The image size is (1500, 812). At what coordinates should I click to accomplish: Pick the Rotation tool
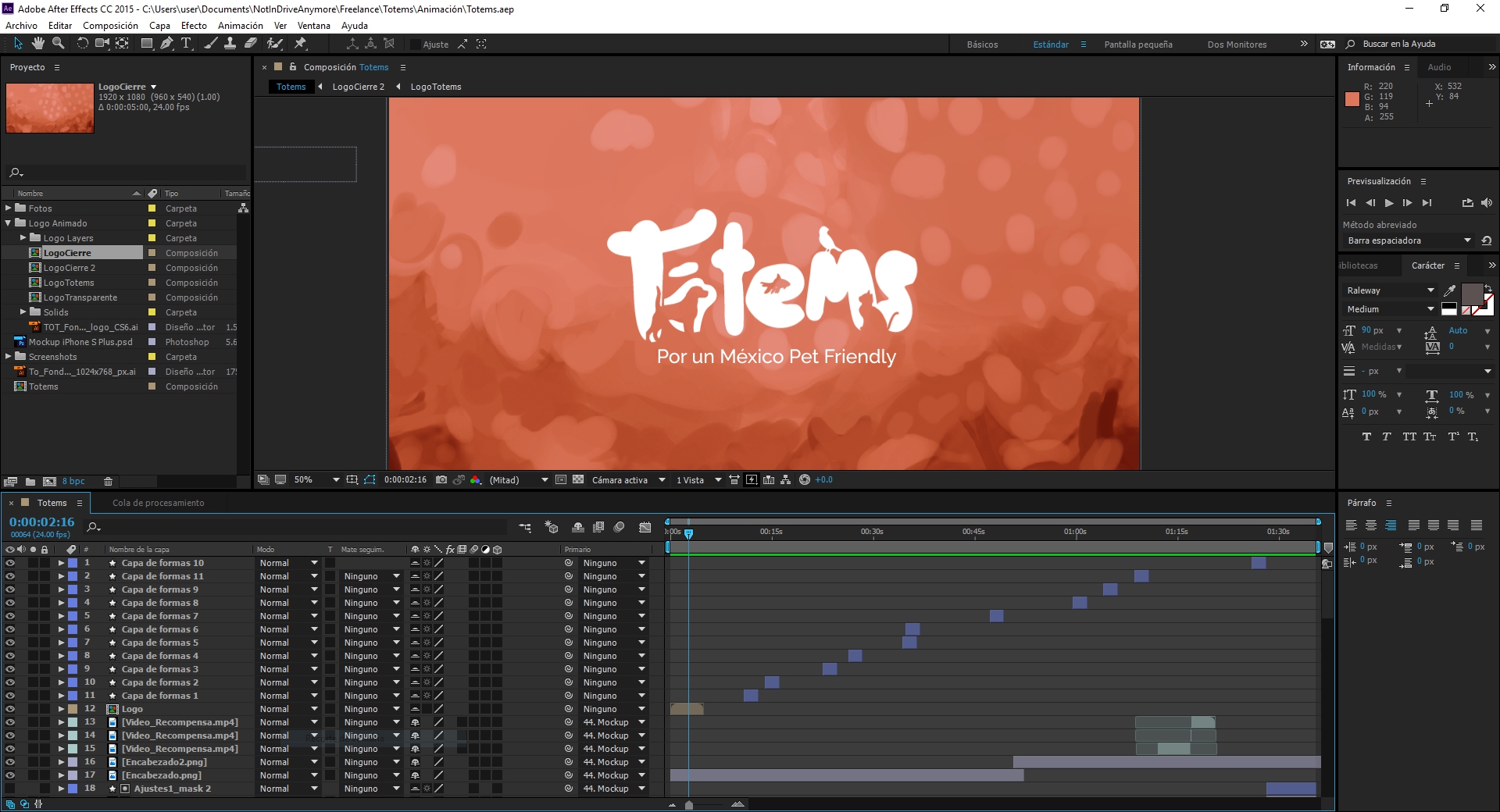click(x=82, y=44)
